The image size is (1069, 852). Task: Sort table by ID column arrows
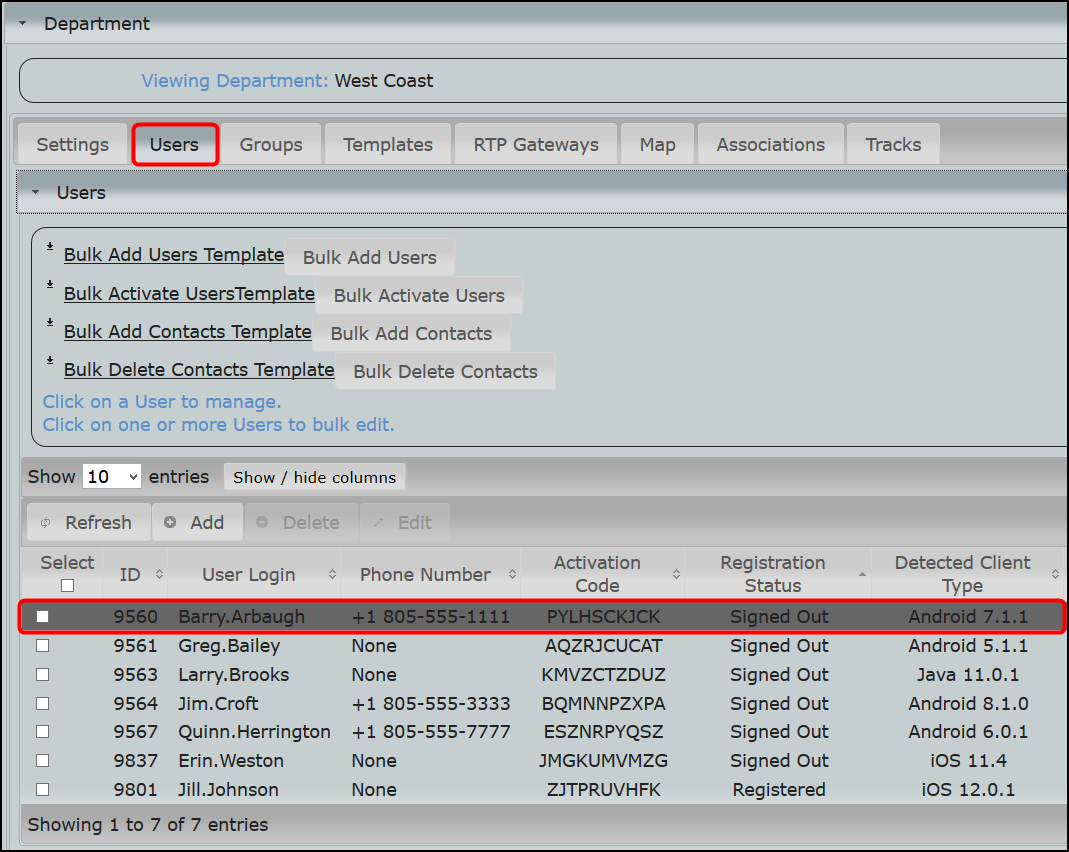(159, 574)
